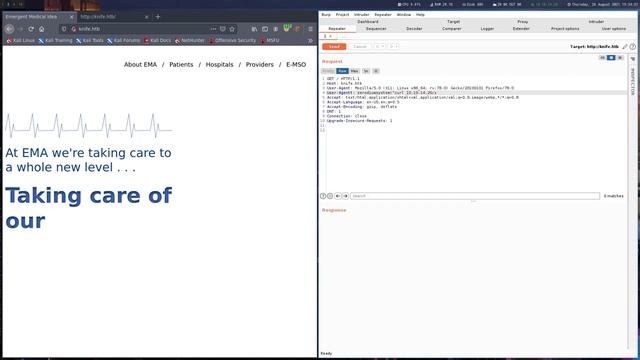Switch to Burp Logger tab

[x=487, y=29]
